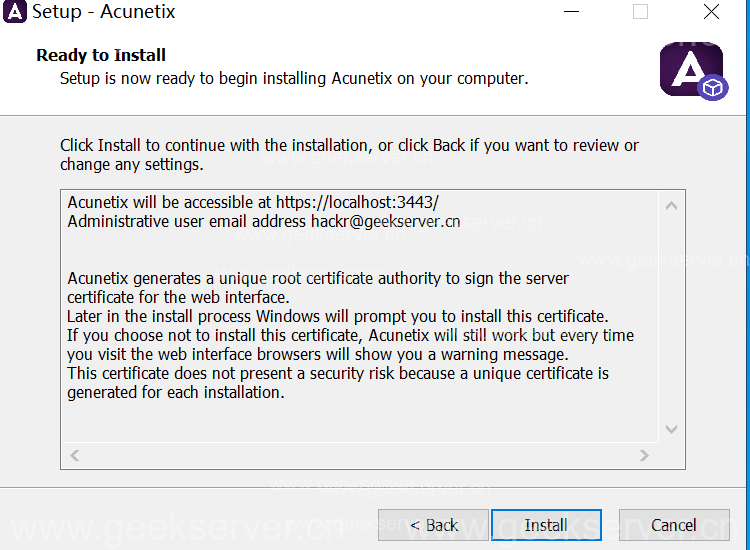Click the vertical scrollbar track of summary
This screenshot has width=750, height=550.
click(671, 320)
